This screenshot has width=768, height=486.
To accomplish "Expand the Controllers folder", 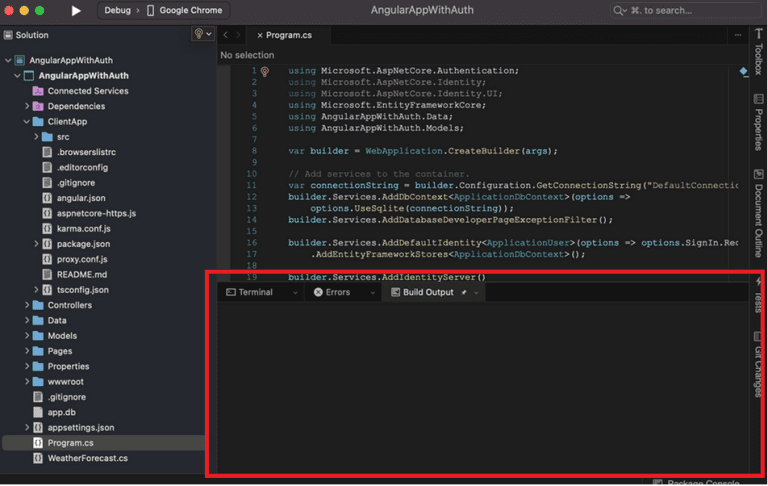I will (27, 305).
